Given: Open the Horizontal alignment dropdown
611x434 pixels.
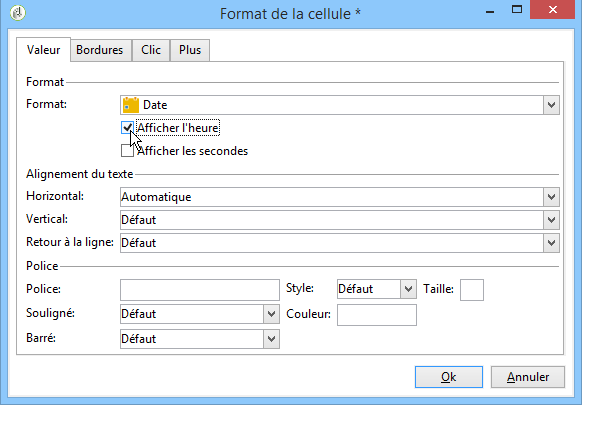Looking at the screenshot, I should (551, 197).
